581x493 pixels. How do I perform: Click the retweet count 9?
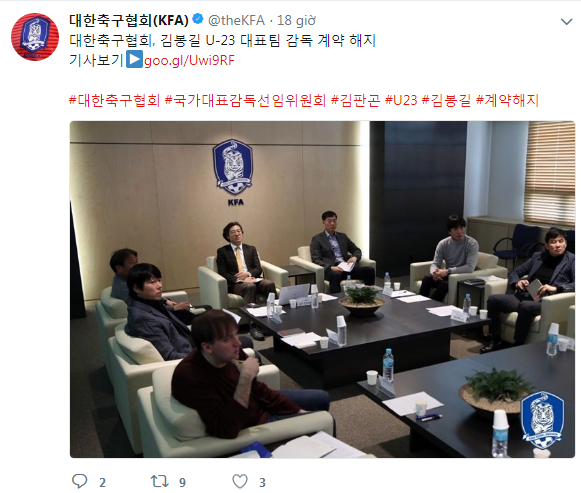(182, 482)
